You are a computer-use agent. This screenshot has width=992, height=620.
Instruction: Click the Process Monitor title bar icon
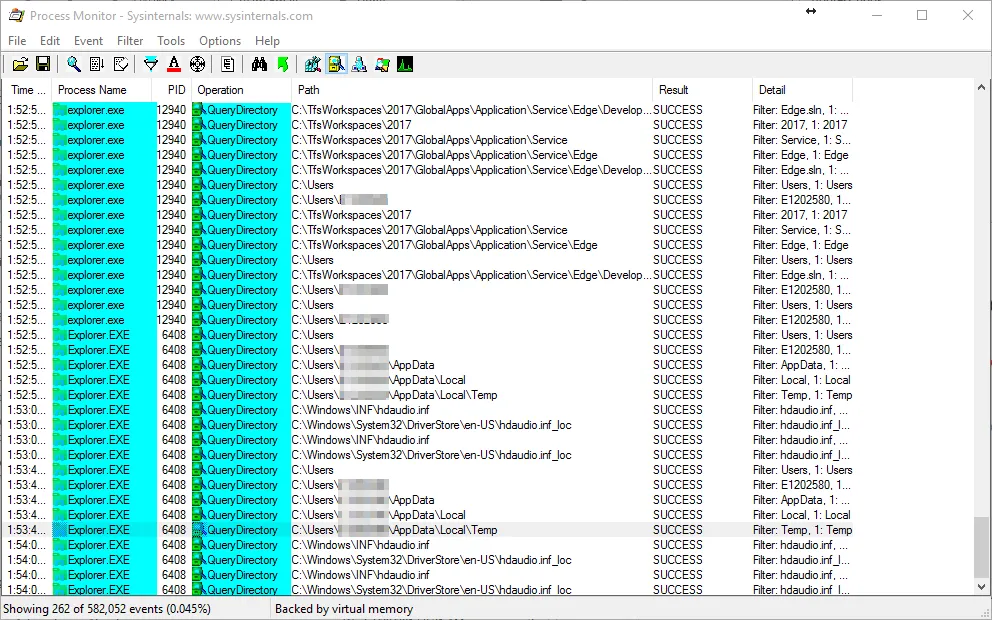[16, 15]
